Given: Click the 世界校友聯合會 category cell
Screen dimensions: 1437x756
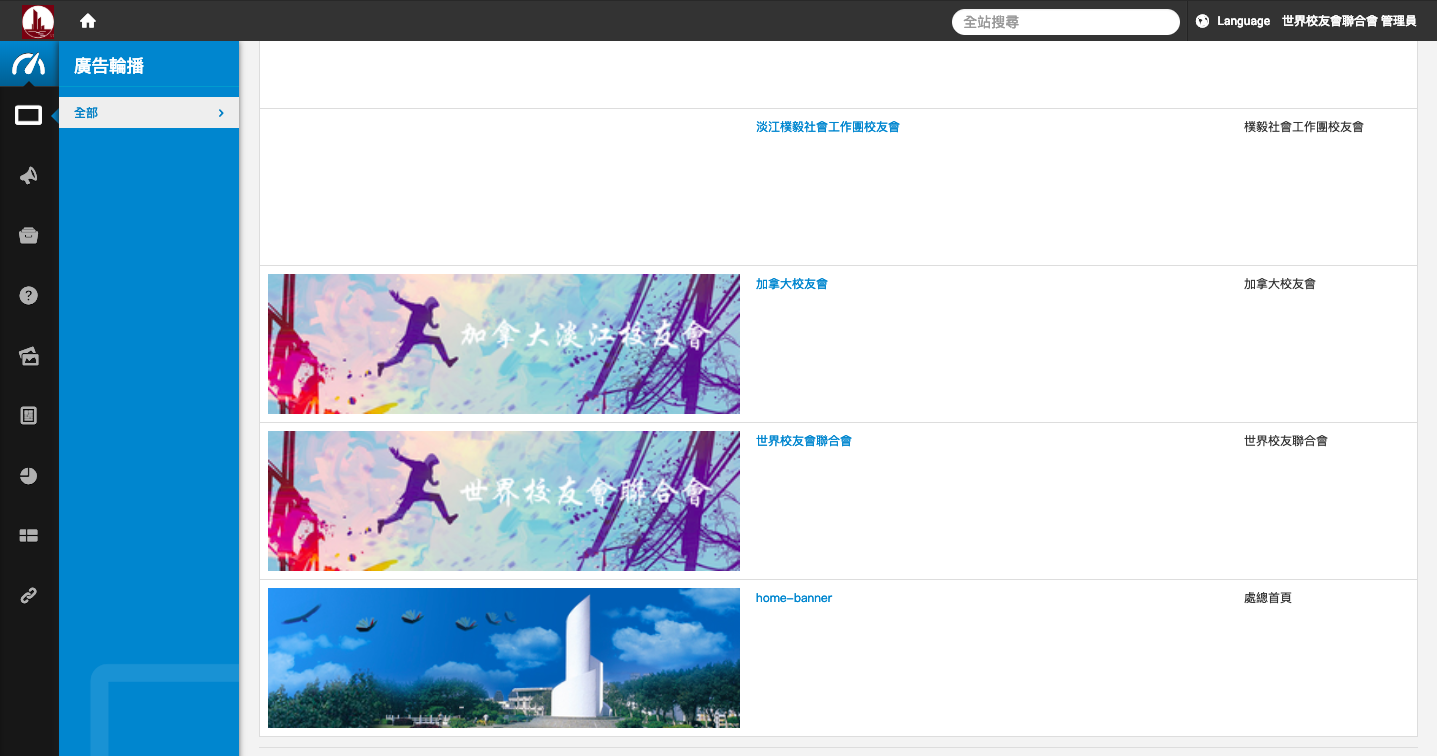Looking at the screenshot, I should pos(1286,441).
